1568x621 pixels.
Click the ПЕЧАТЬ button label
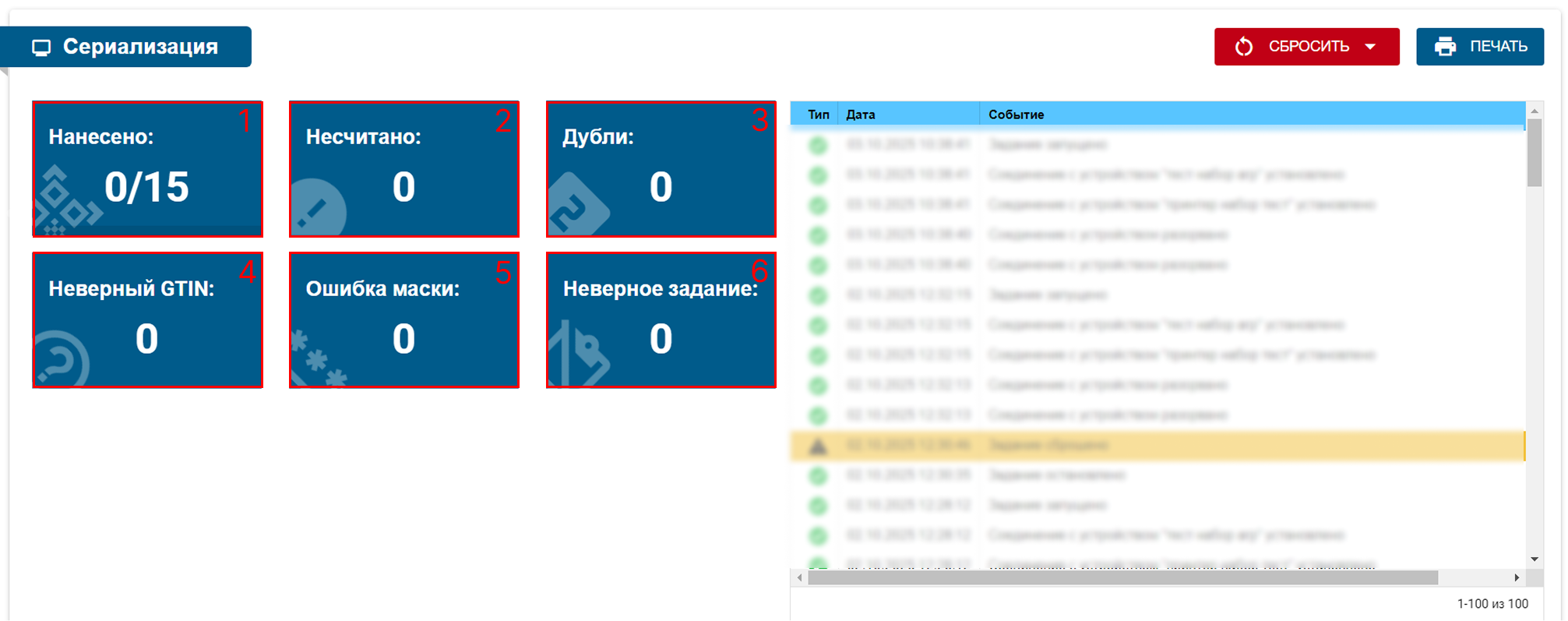click(1499, 47)
